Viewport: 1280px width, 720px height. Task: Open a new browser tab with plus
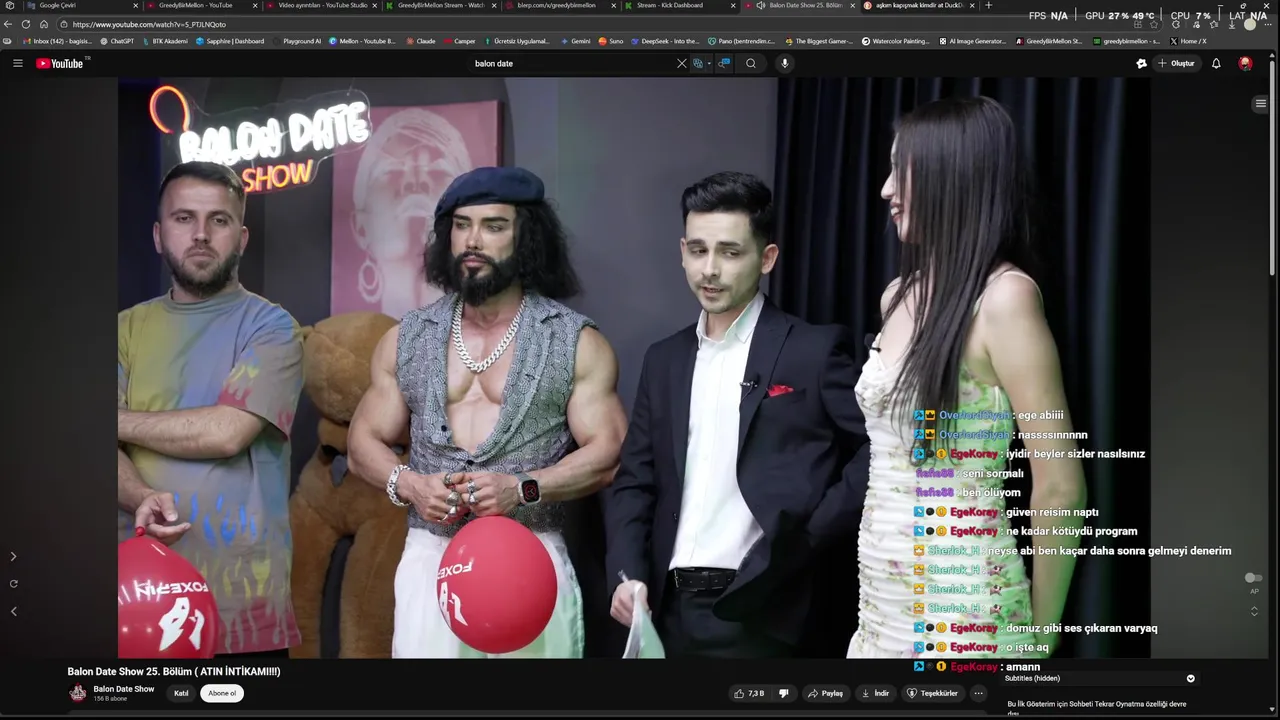[x=989, y=5]
